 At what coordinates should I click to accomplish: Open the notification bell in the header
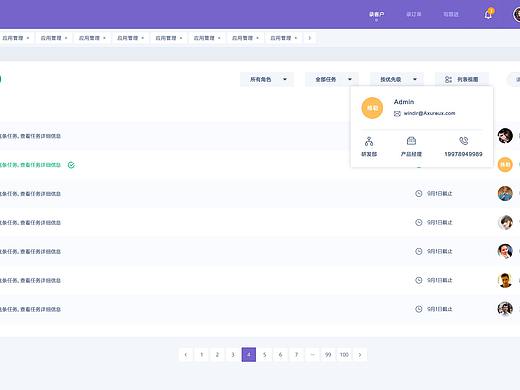[488, 14]
